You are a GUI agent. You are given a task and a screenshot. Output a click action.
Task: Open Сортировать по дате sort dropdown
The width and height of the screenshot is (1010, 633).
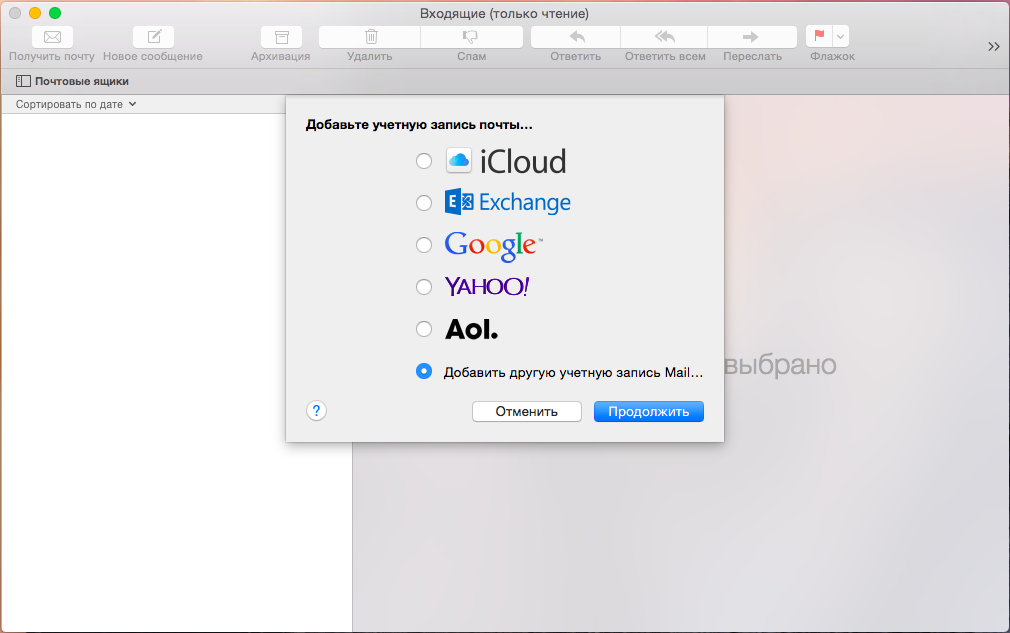pyautogui.click(x=76, y=104)
